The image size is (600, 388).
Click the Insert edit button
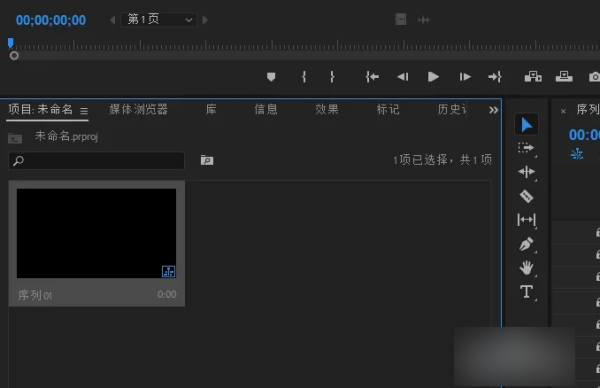point(533,77)
